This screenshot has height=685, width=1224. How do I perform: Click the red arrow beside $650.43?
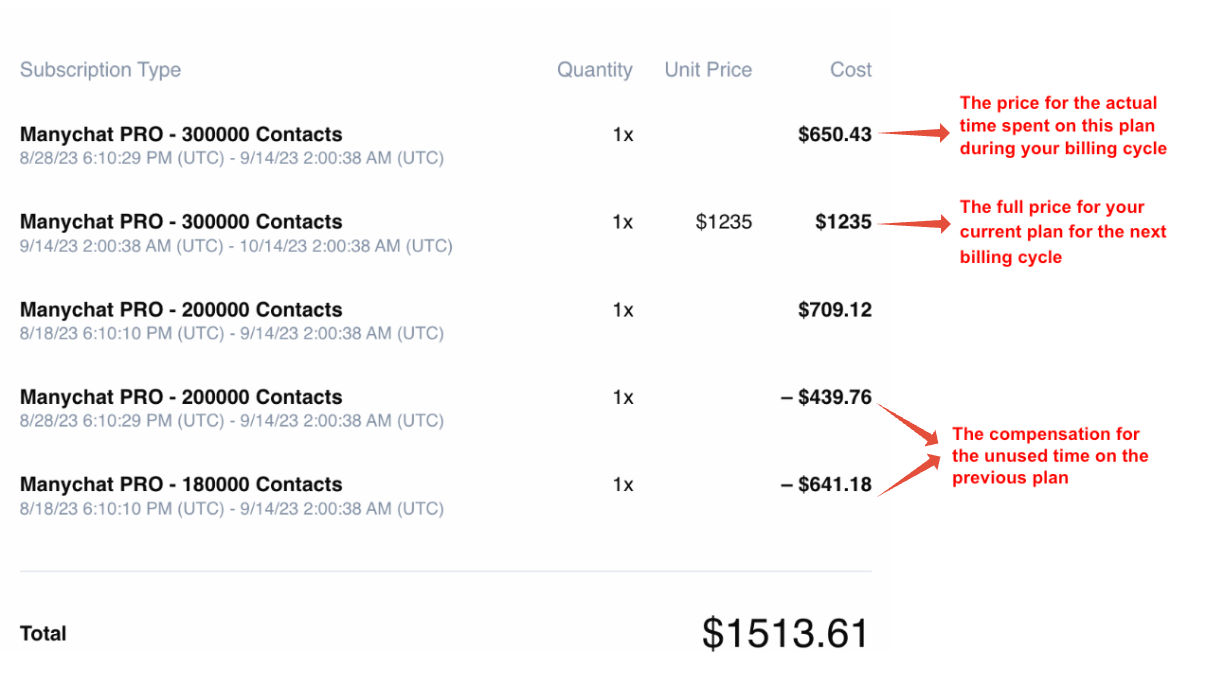pos(914,133)
